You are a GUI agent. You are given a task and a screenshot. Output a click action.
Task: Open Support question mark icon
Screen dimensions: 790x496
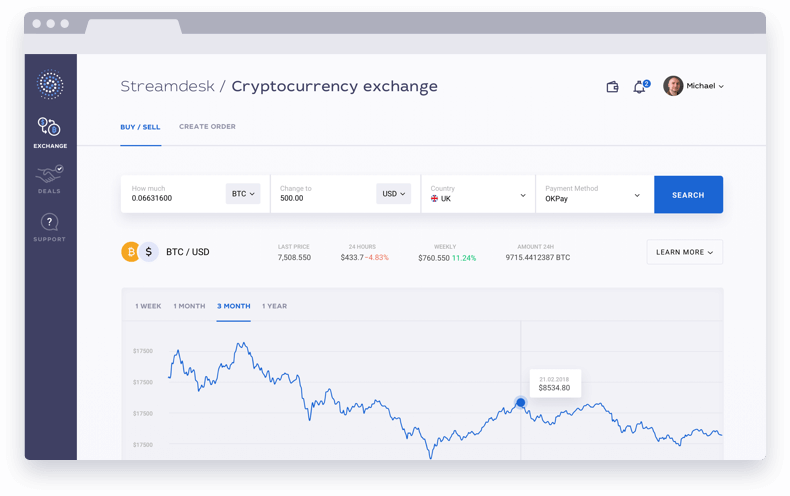[49, 222]
